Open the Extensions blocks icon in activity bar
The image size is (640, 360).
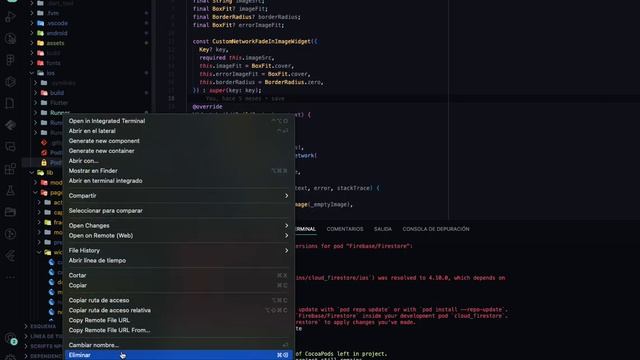tap(11, 168)
